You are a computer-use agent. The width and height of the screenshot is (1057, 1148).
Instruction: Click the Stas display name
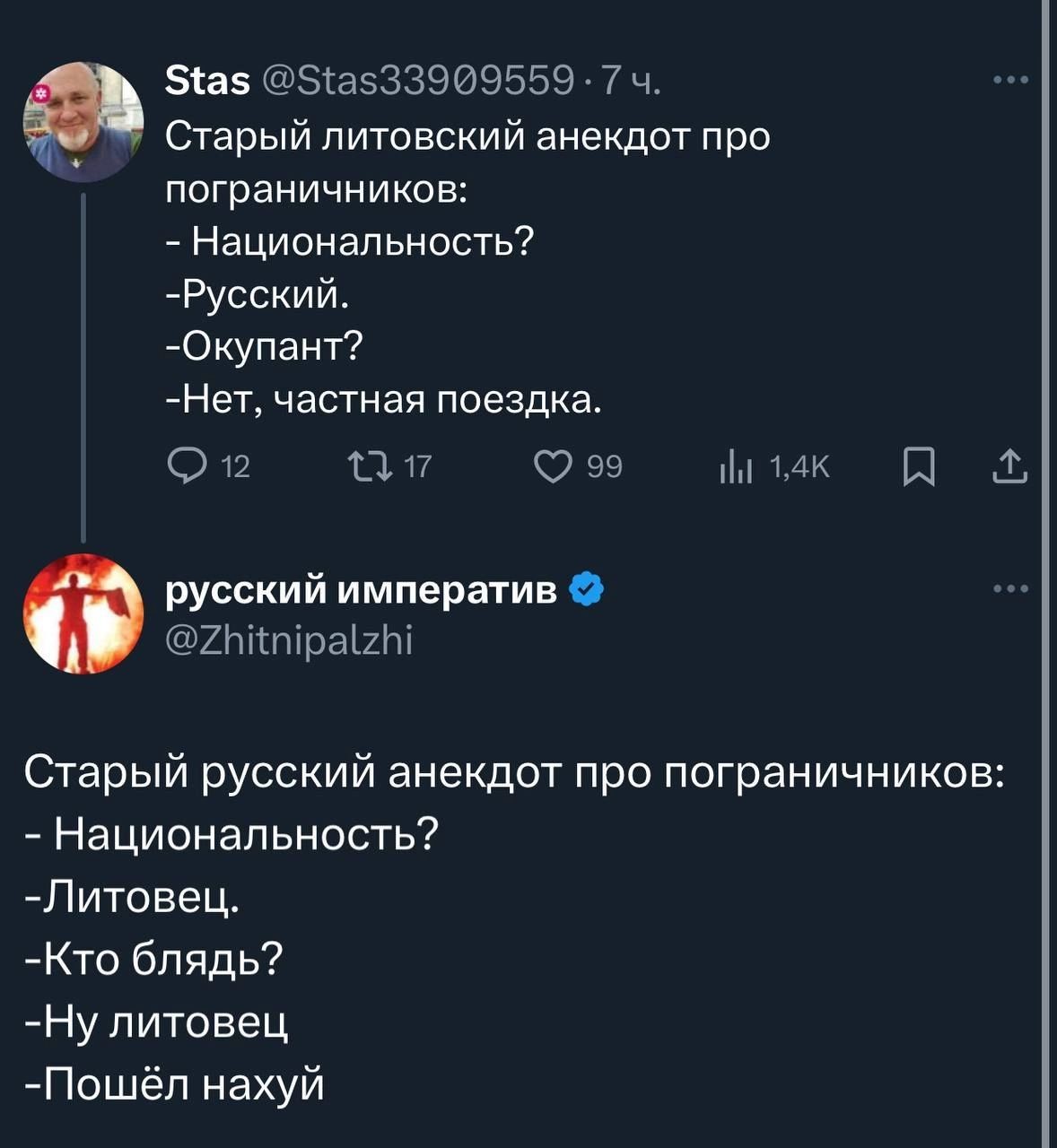click(x=207, y=81)
